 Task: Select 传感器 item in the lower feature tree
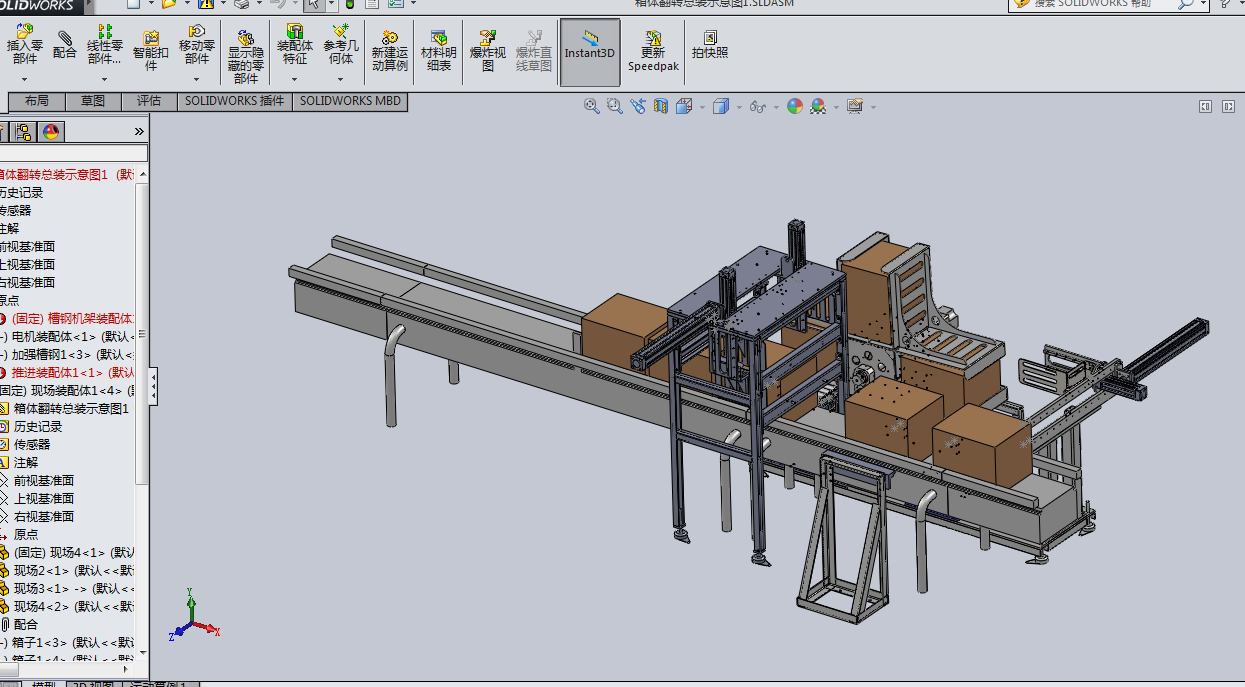pos(31,444)
